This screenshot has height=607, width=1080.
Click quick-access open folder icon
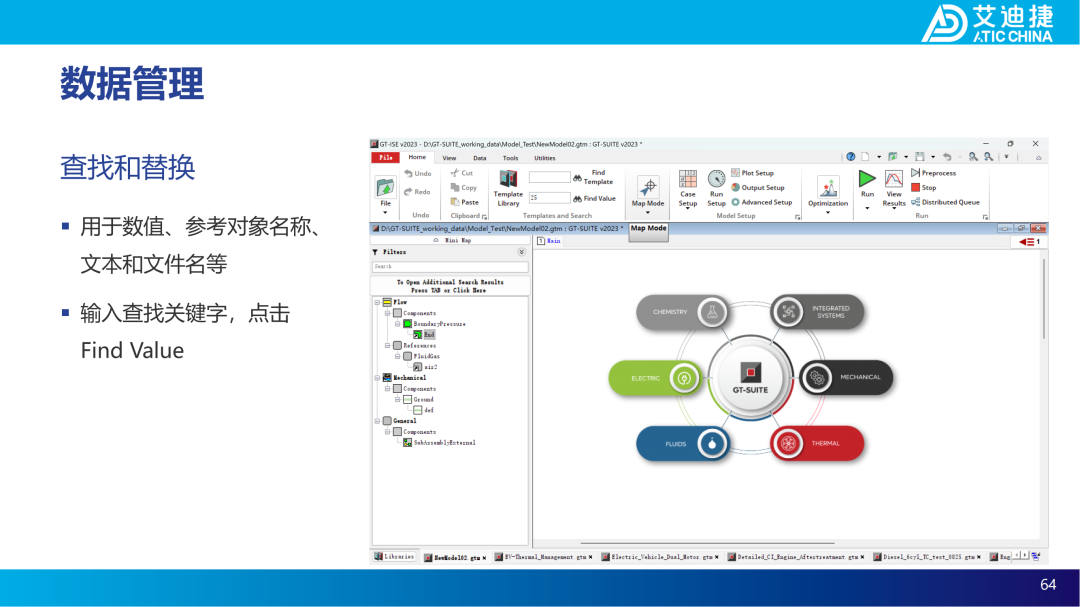click(893, 157)
